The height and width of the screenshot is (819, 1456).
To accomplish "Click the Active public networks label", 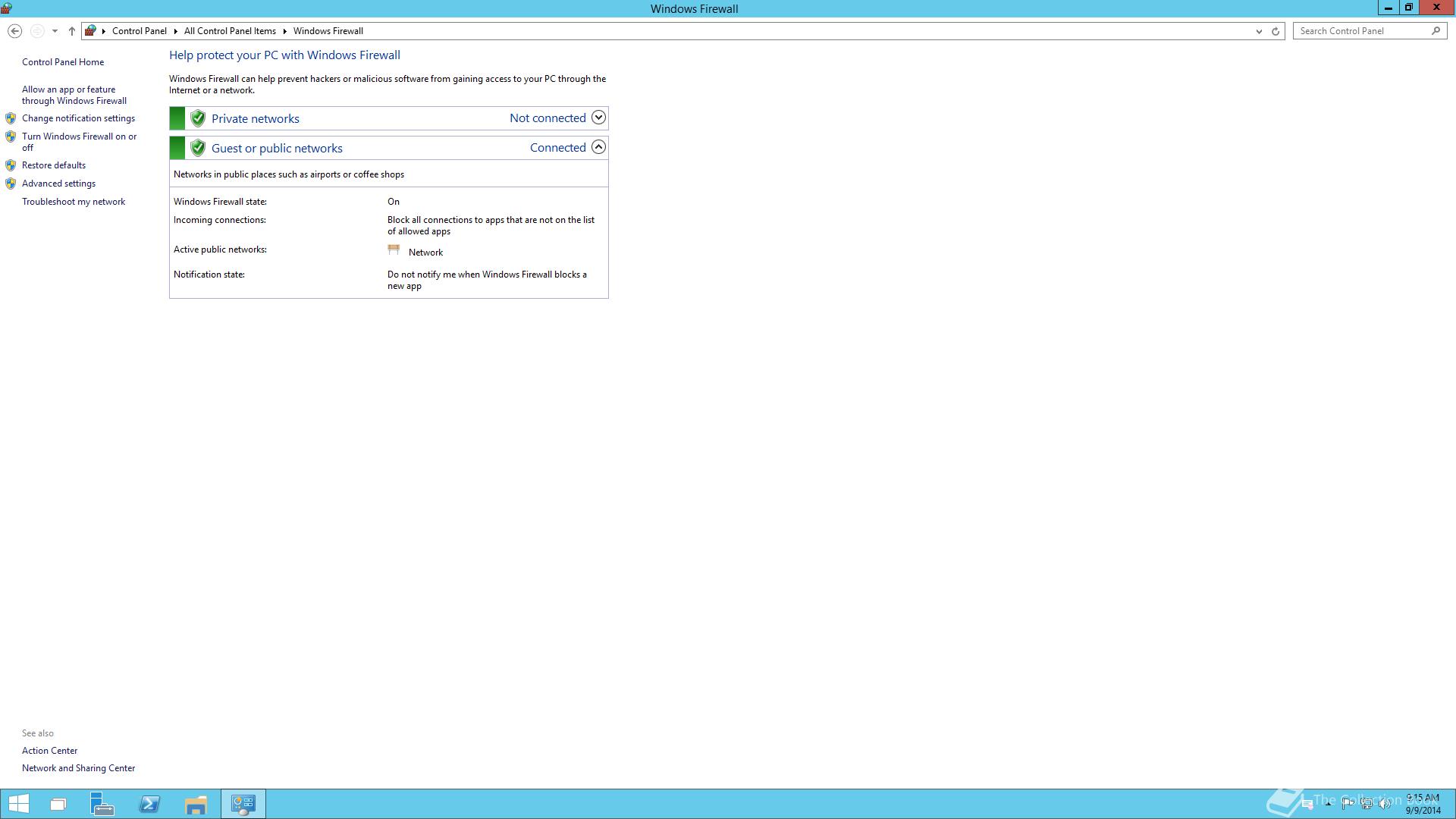I will [220, 249].
